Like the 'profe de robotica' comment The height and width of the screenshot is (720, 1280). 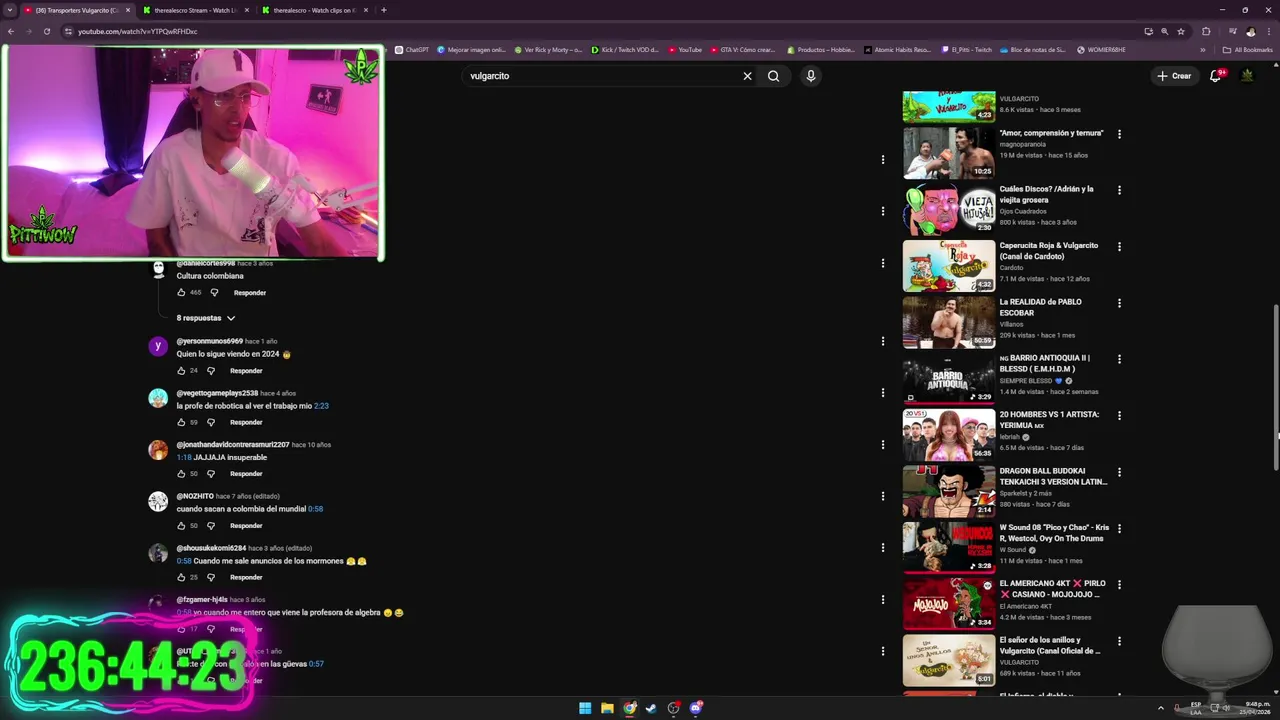(181, 422)
